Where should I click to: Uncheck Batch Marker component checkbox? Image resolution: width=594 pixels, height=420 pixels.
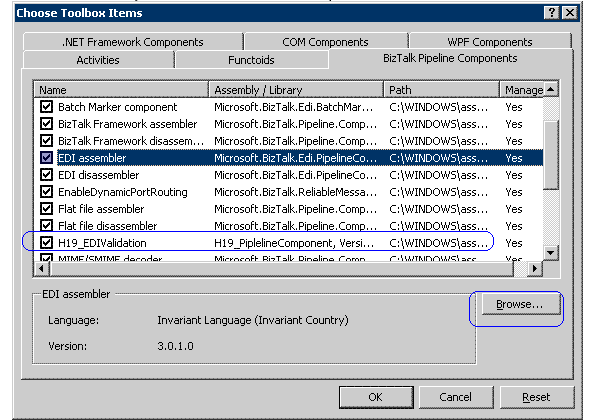(x=47, y=107)
